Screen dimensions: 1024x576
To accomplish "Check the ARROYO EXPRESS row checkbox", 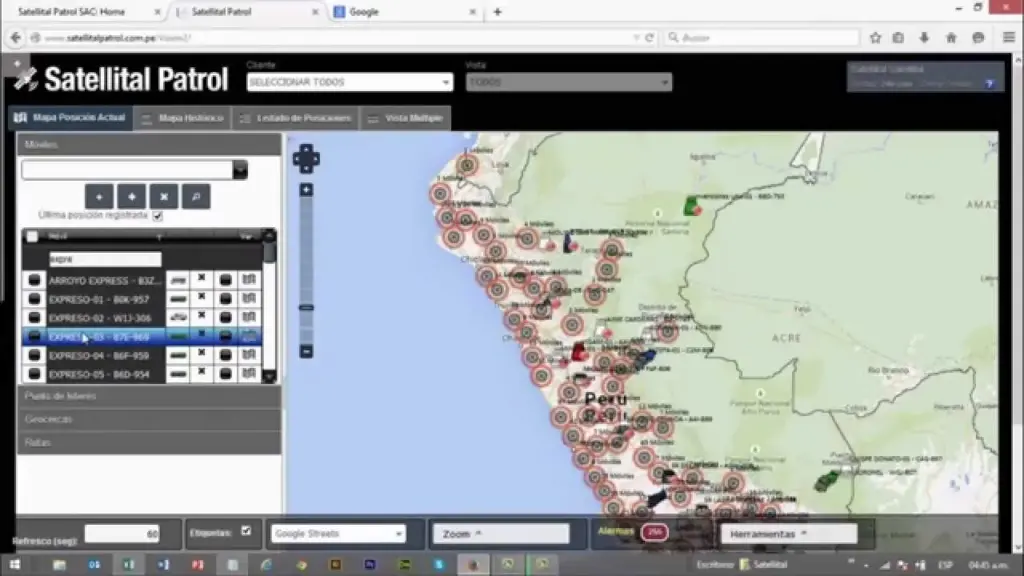I will (34, 280).
